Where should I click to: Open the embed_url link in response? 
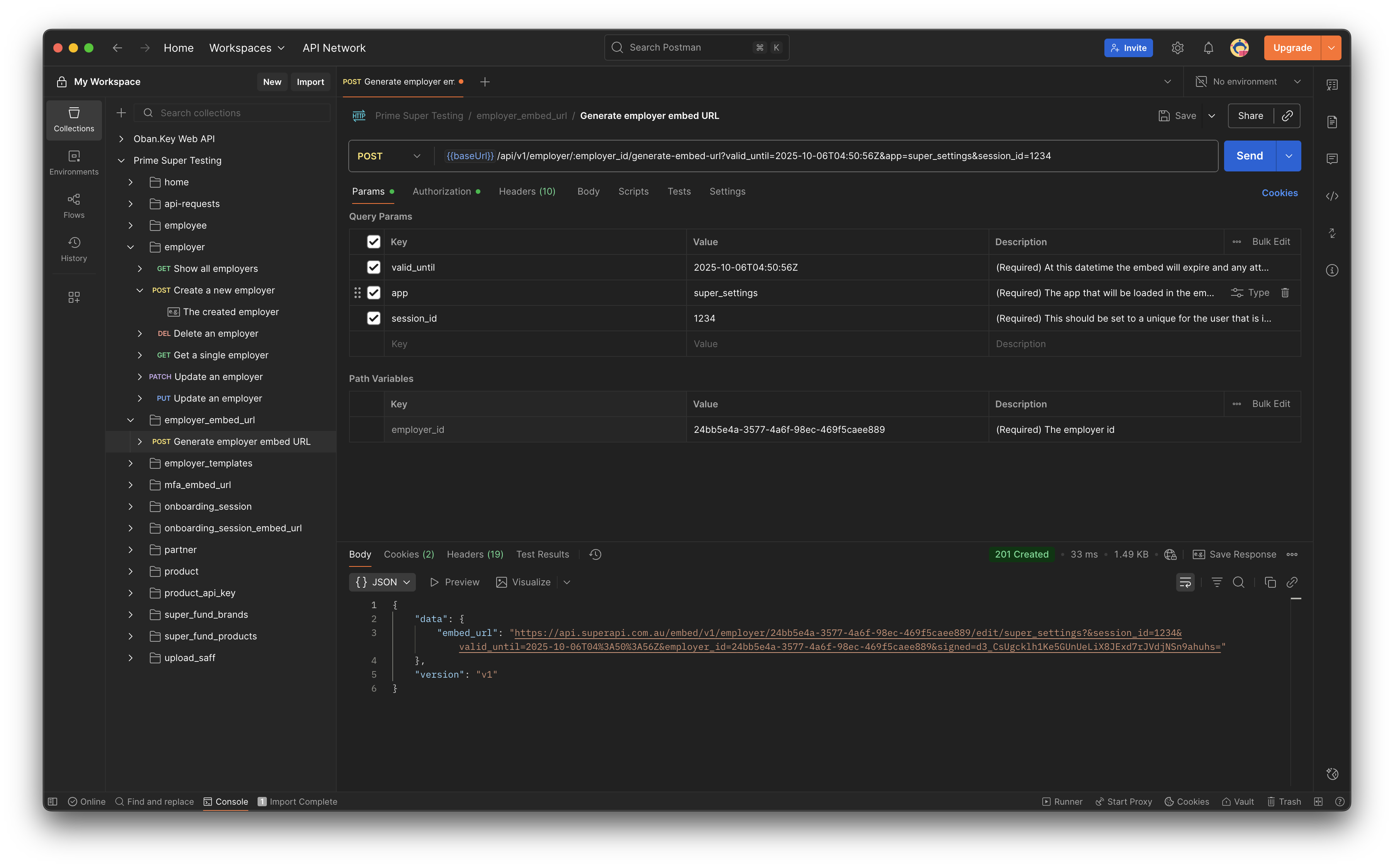(848, 633)
